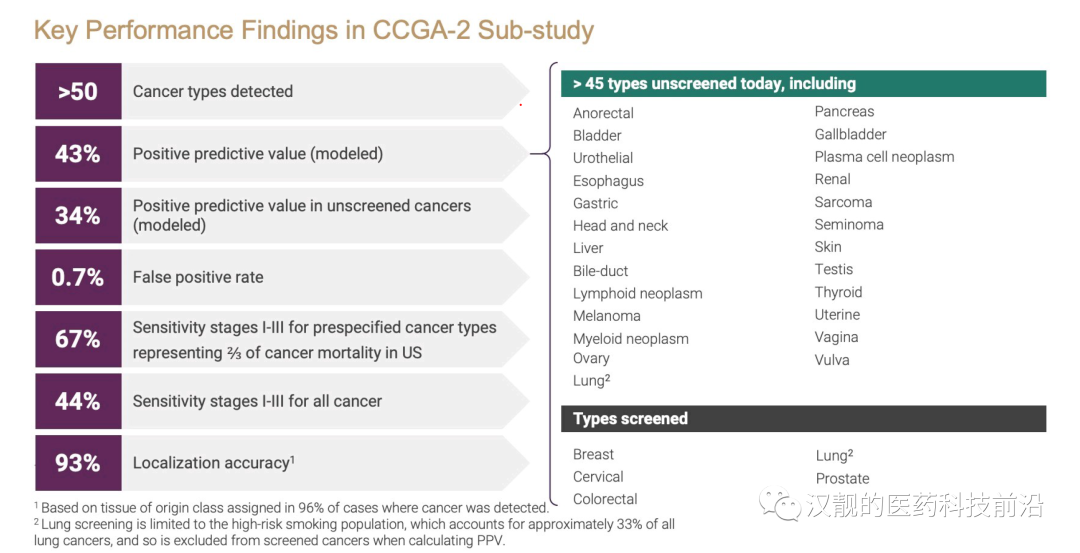Click the "Cancer types detected" label
The height and width of the screenshot is (553, 1080).
pyautogui.click(x=213, y=92)
